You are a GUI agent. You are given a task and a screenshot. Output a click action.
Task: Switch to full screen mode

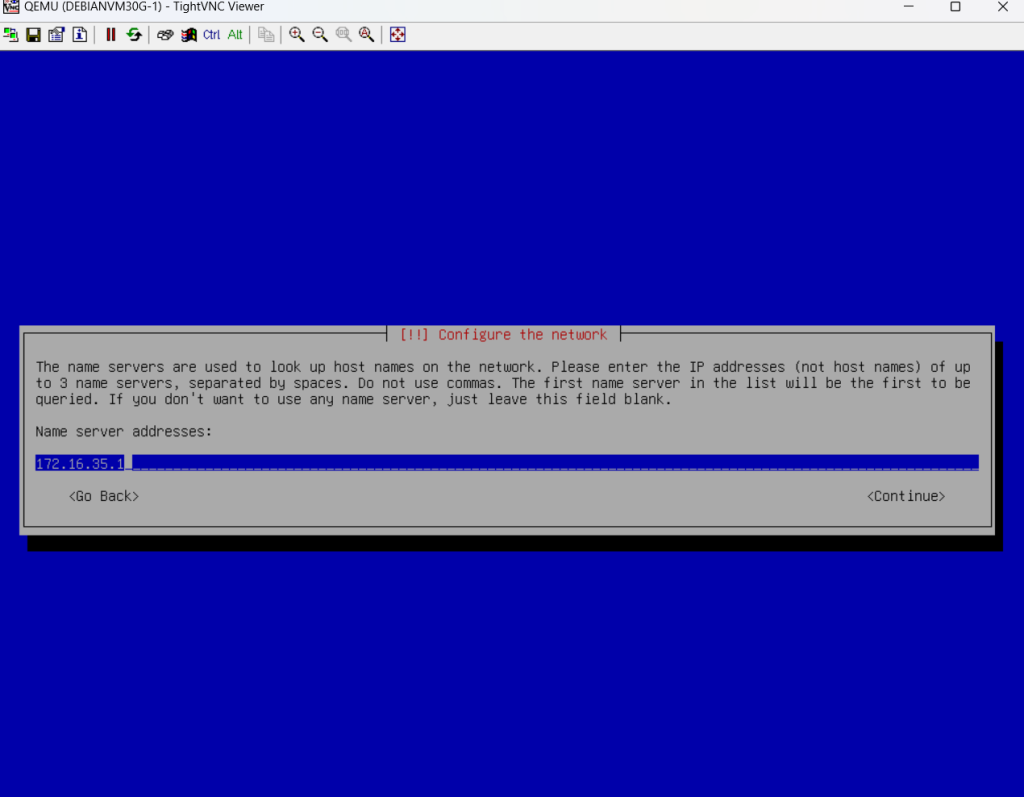point(398,35)
